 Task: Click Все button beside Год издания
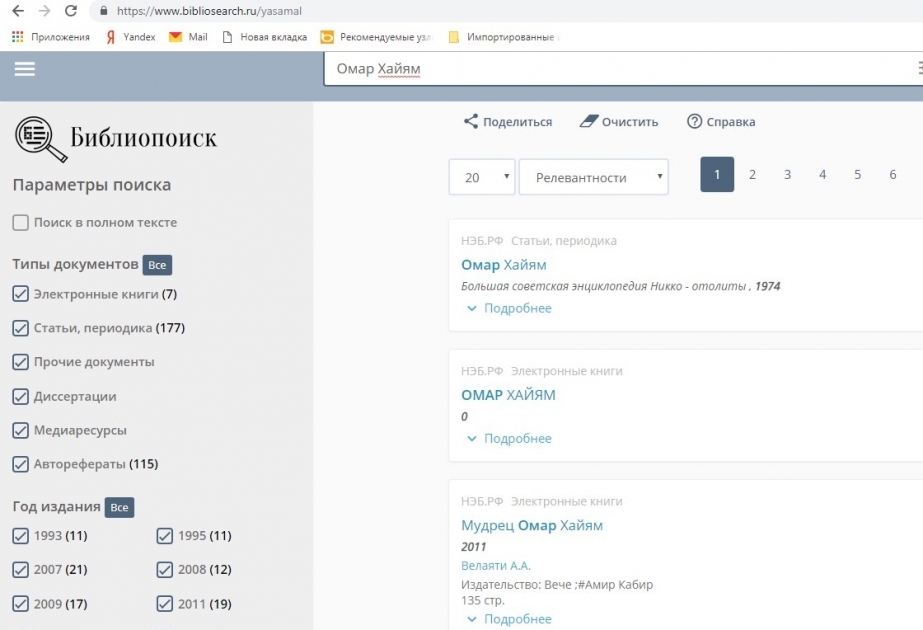click(x=119, y=508)
